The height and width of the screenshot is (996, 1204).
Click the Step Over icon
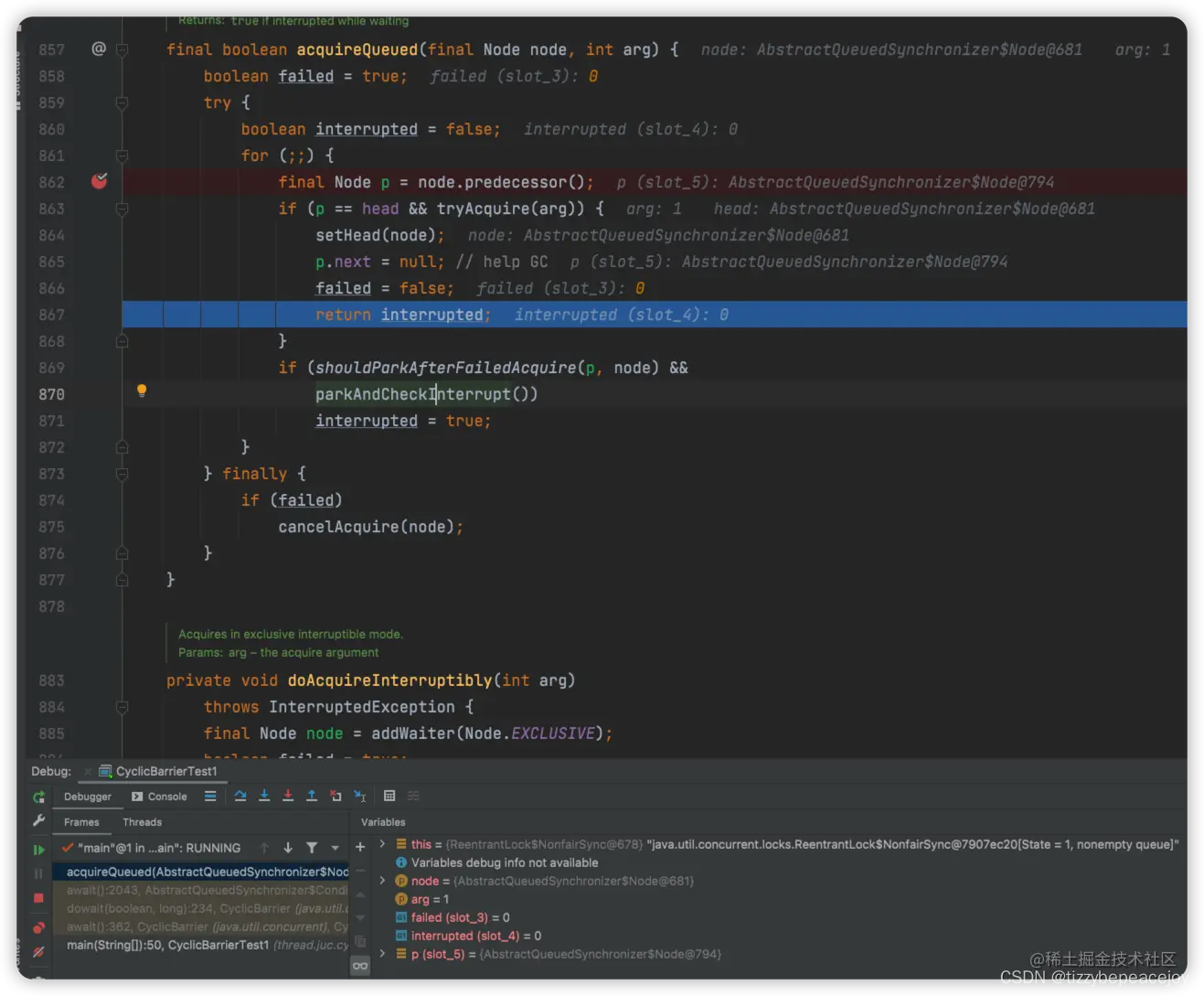[240, 797]
